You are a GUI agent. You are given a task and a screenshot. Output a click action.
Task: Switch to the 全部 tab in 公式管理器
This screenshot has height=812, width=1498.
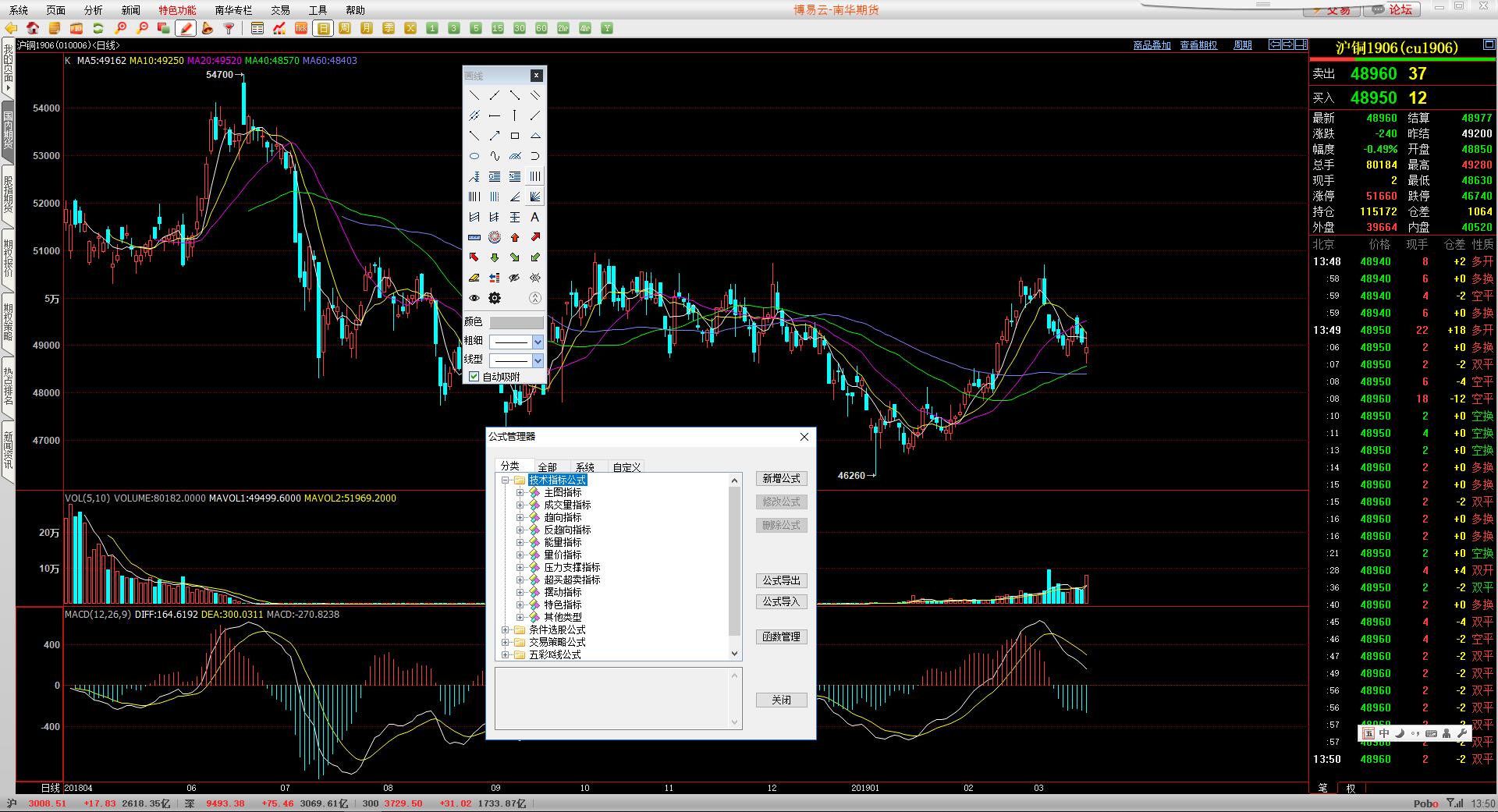click(x=548, y=467)
